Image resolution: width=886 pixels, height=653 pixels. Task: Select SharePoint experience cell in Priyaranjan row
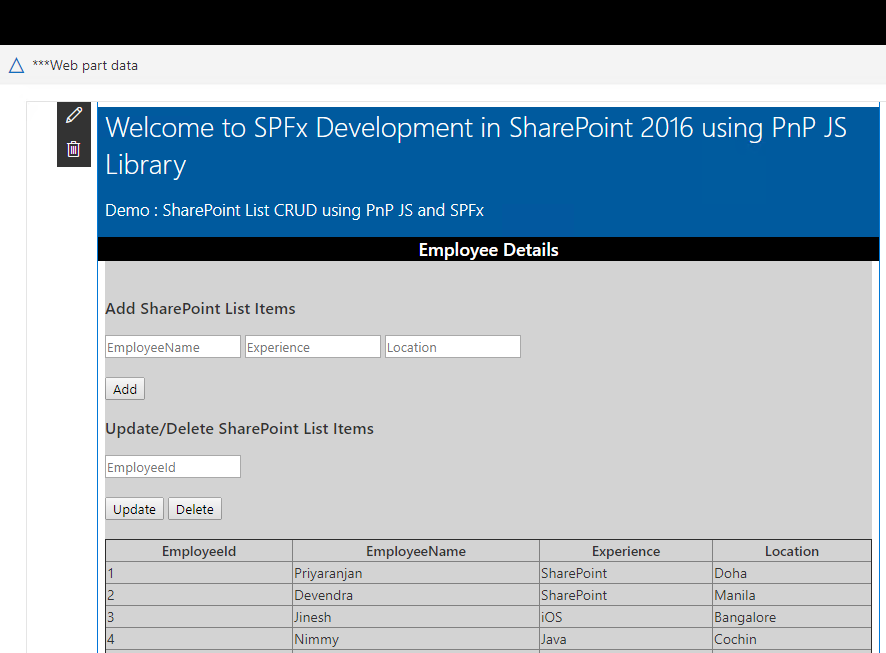[x=626, y=573]
